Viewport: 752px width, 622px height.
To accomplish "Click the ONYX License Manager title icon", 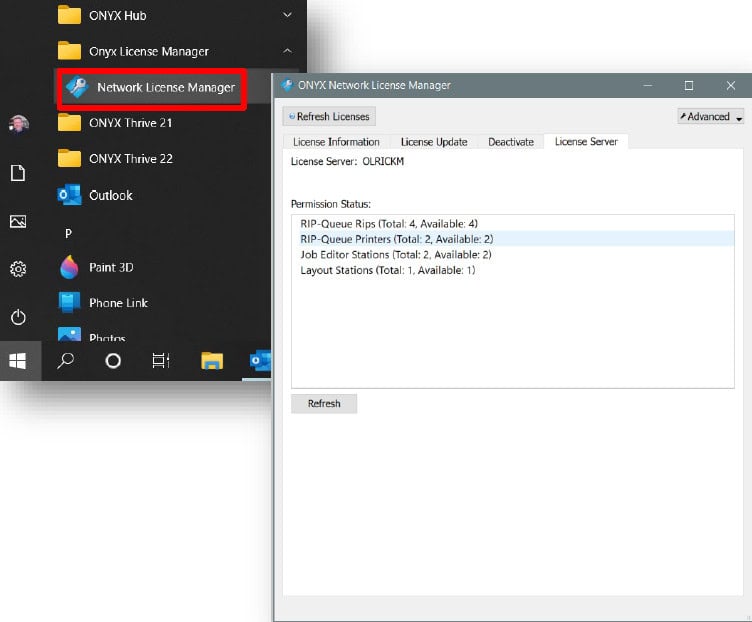I will click(x=287, y=85).
